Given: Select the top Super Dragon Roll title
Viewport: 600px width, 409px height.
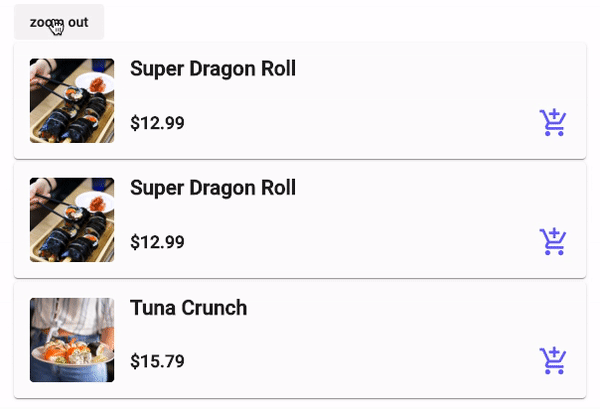Looking at the screenshot, I should [212, 69].
